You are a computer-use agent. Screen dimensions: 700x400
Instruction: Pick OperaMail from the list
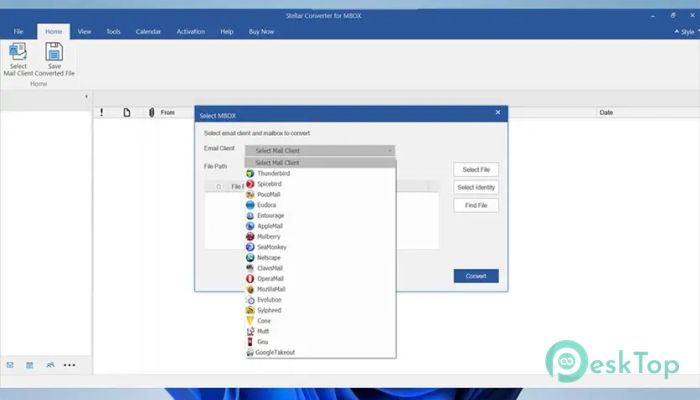pyautogui.click(x=320, y=279)
